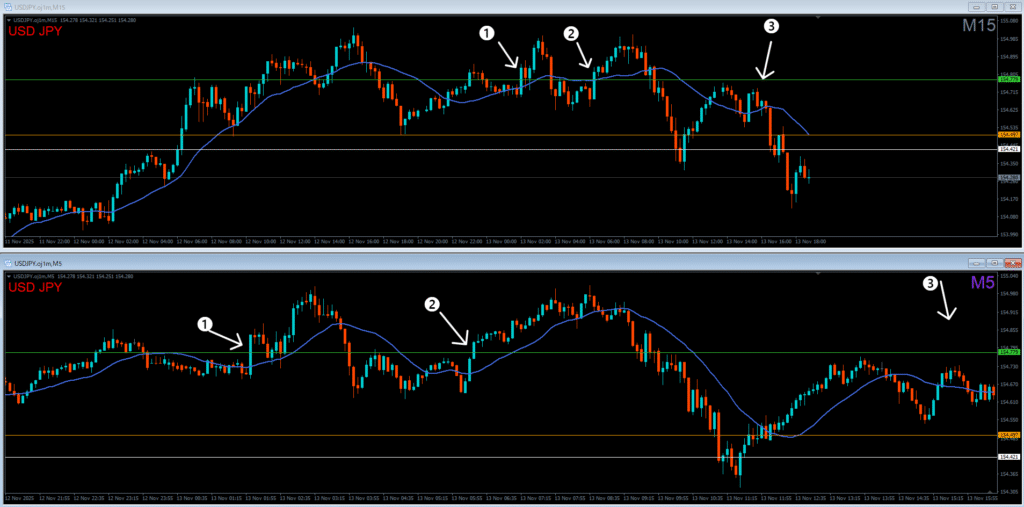Click the purple M5 timeframe label
The width and height of the screenshot is (1024, 507).
coord(983,282)
